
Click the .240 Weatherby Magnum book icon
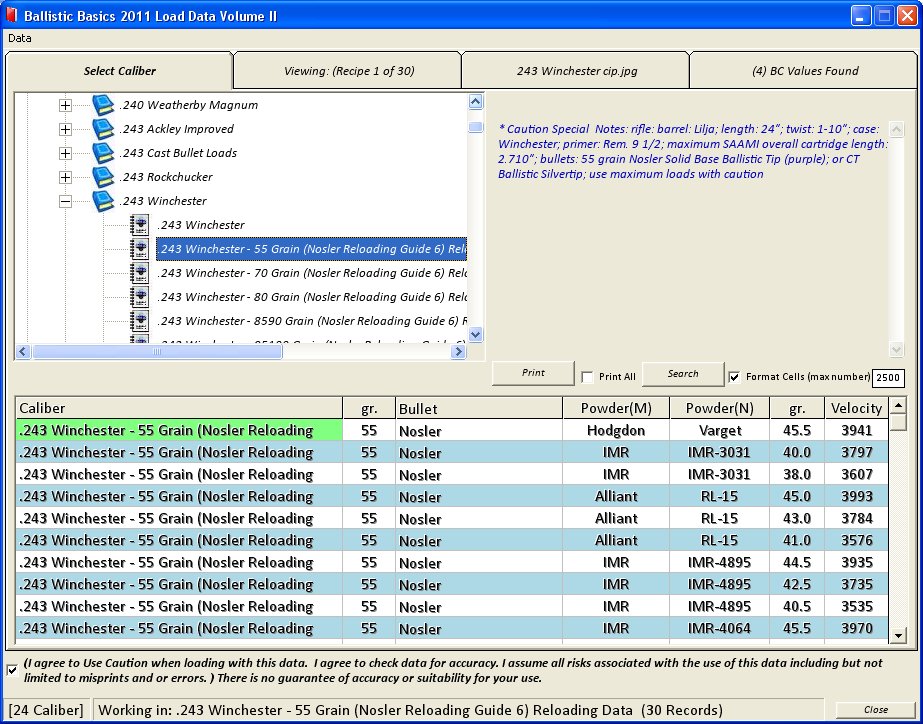click(103, 105)
